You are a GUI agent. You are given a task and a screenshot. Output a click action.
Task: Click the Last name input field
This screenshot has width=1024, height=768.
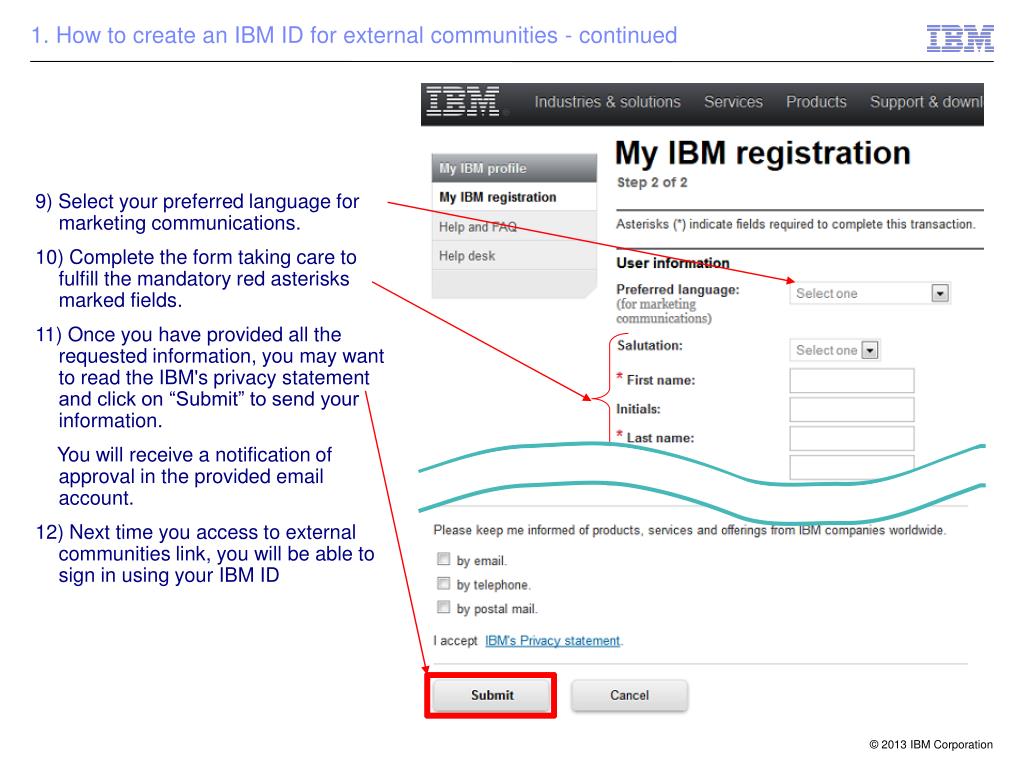pos(852,438)
